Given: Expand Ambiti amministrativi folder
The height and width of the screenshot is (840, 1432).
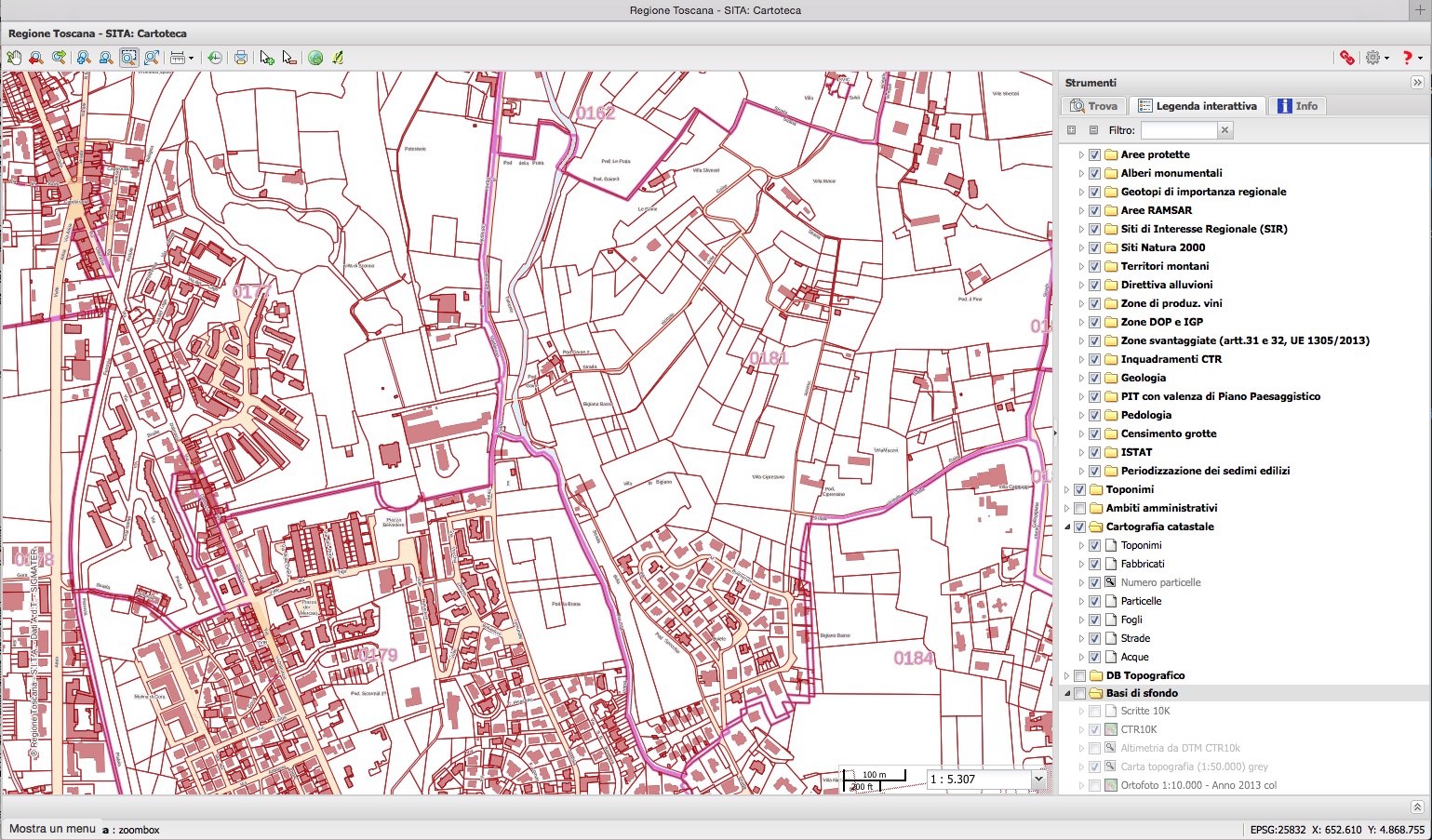Looking at the screenshot, I should coord(1067,508).
